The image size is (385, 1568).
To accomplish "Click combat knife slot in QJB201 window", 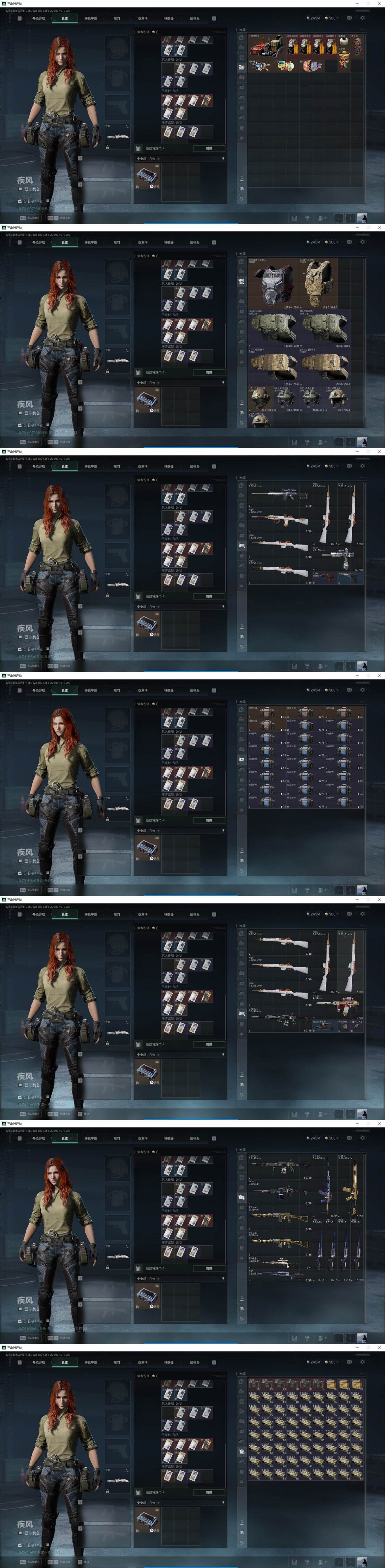I will tap(117, 1256).
